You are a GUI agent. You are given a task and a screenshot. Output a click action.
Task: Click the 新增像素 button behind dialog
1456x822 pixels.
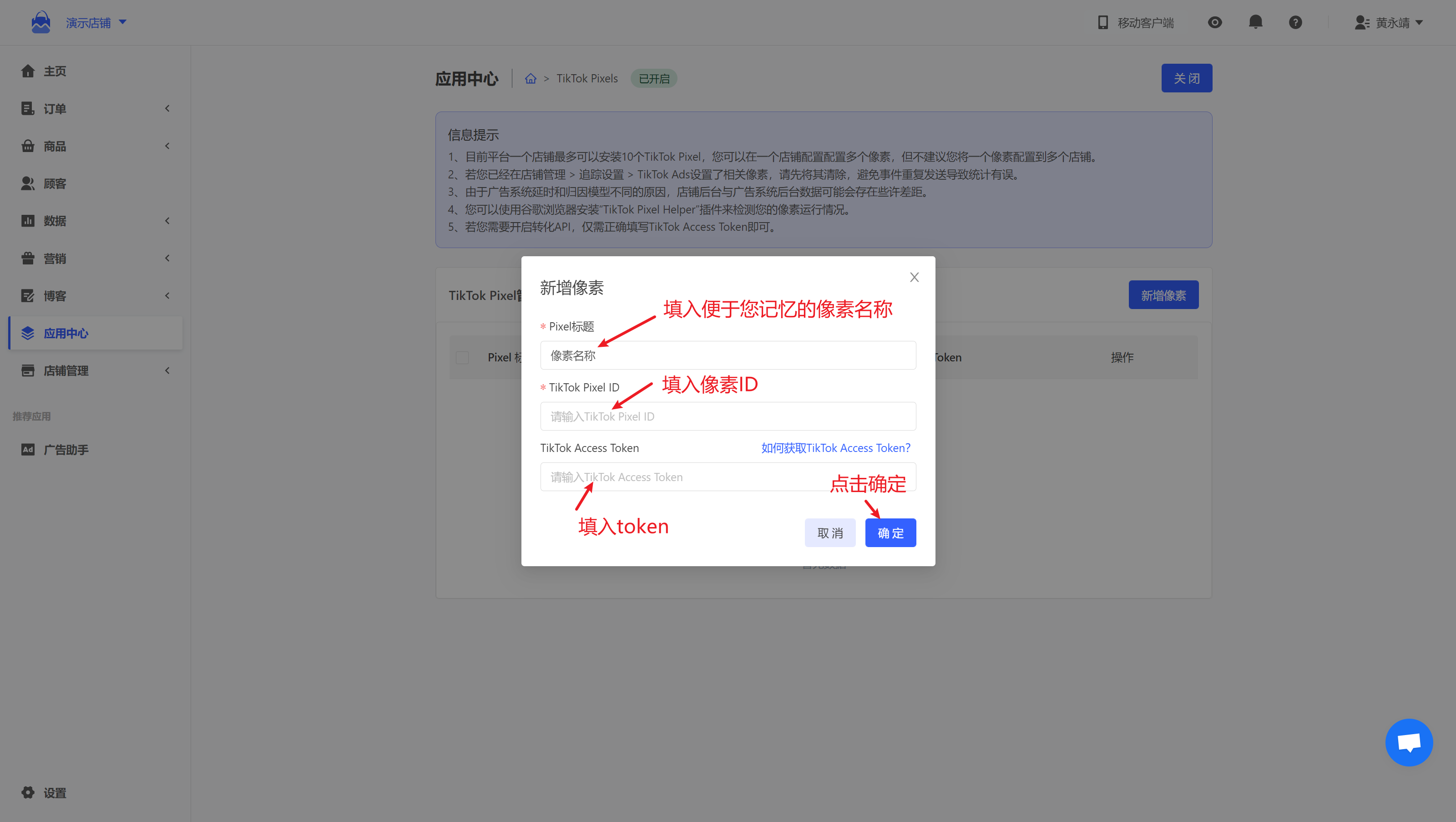(1163, 295)
